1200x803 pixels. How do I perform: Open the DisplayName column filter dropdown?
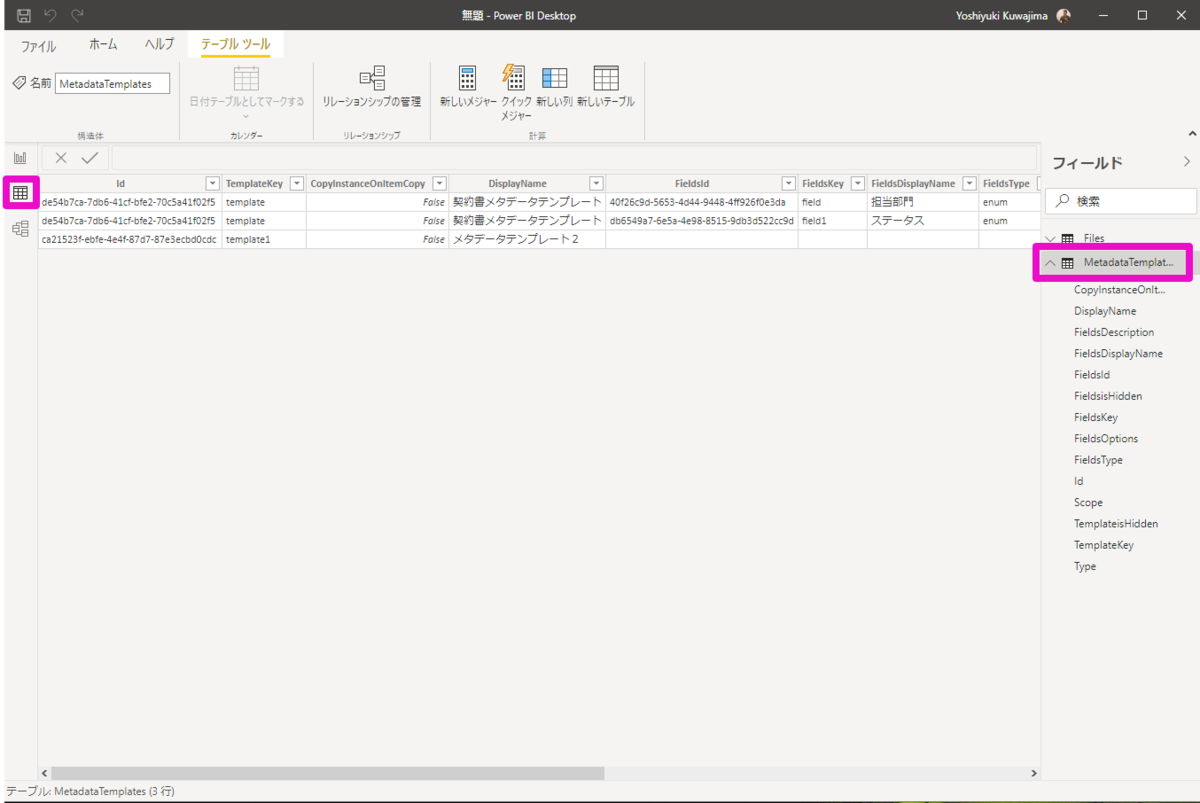coord(596,184)
